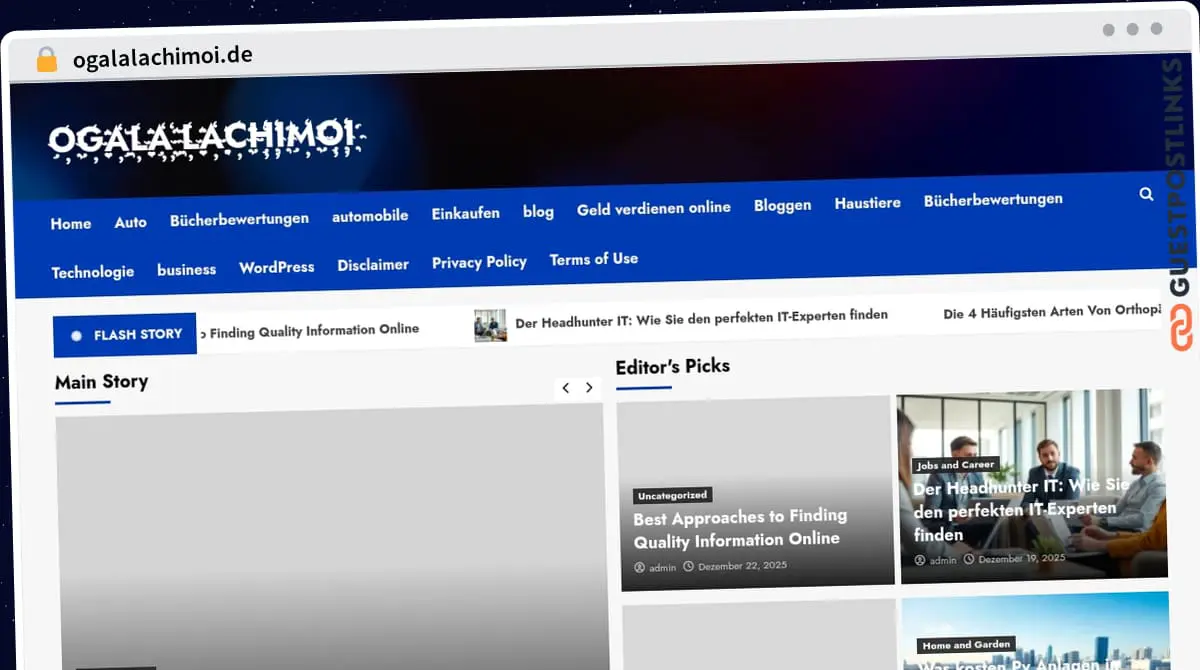Click the Headhunter IT ticker thumbnail
This screenshot has width=1200, height=670.
coord(490,325)
